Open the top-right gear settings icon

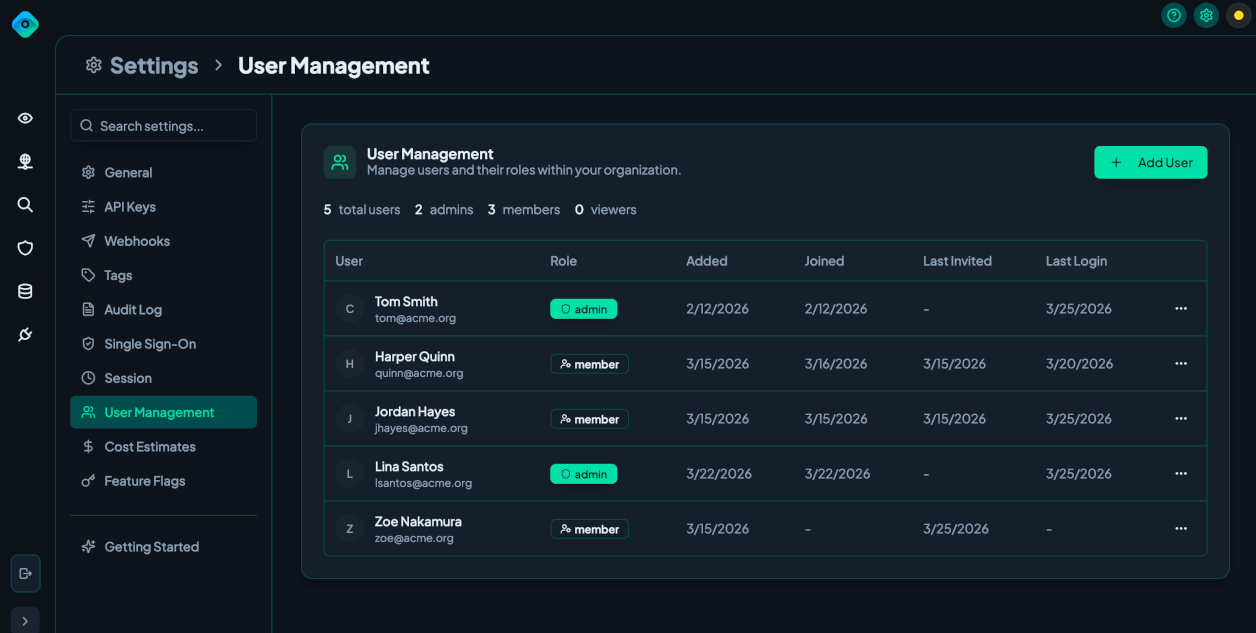pyautogui.click(x=1206, y=15)
